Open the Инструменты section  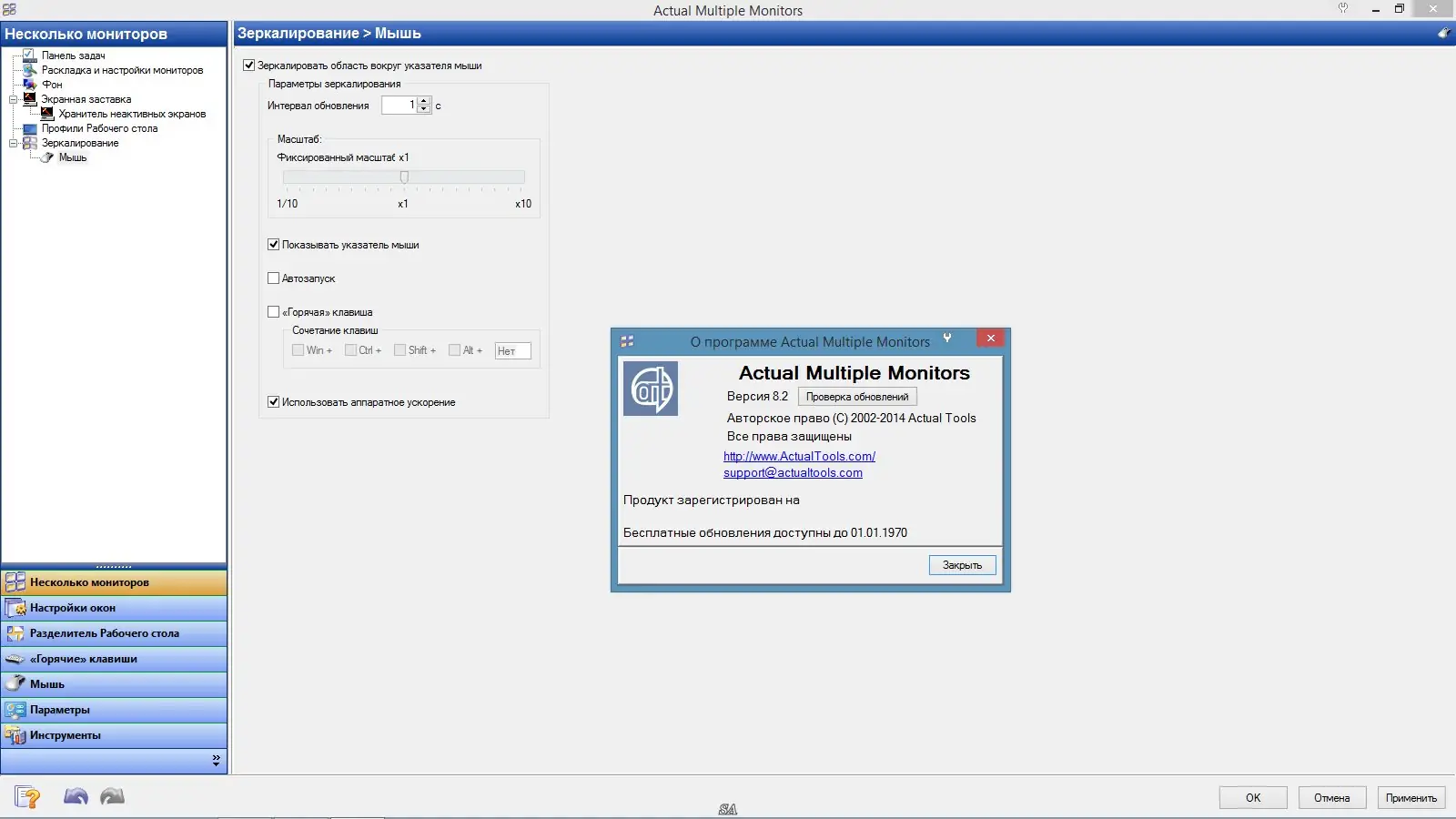pyautogui.click(x=114, y=735)
